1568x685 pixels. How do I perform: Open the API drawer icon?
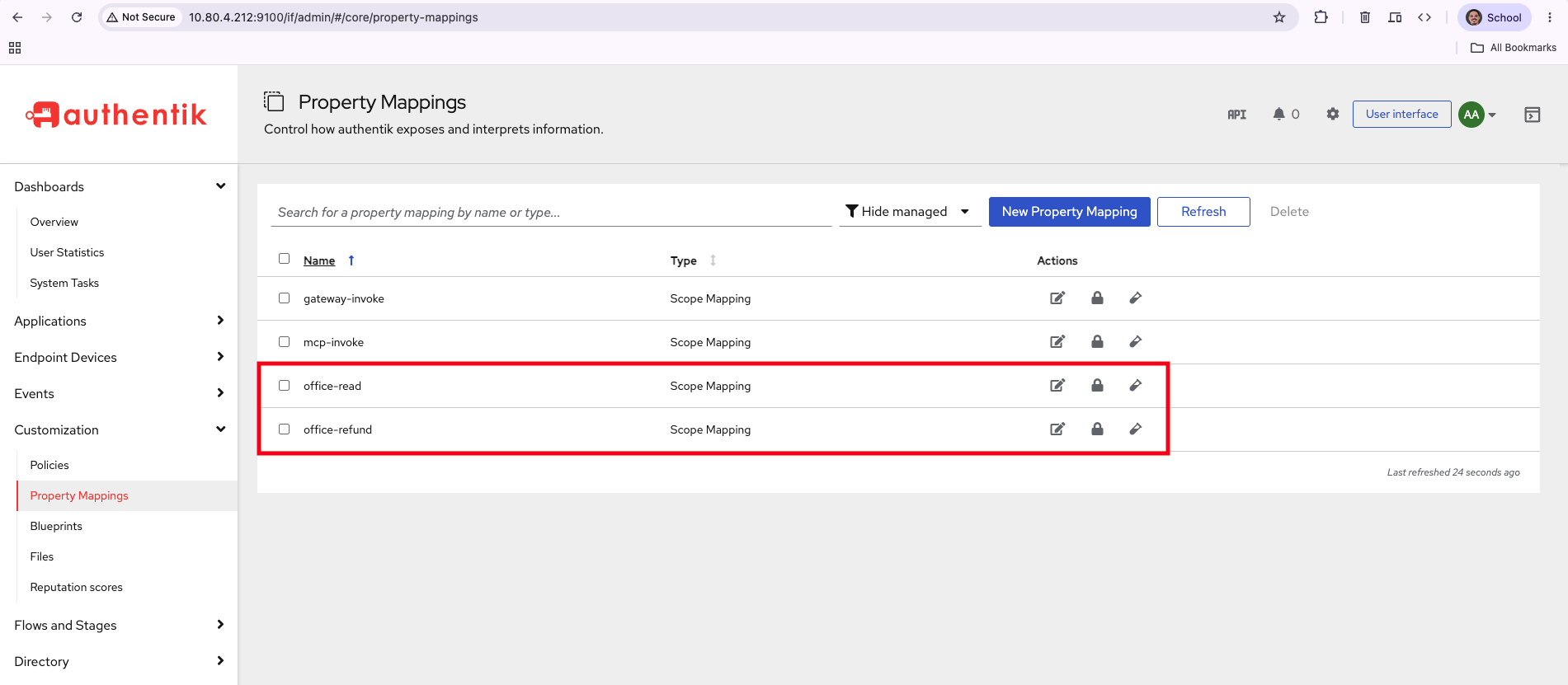[x=1236, y=115]
